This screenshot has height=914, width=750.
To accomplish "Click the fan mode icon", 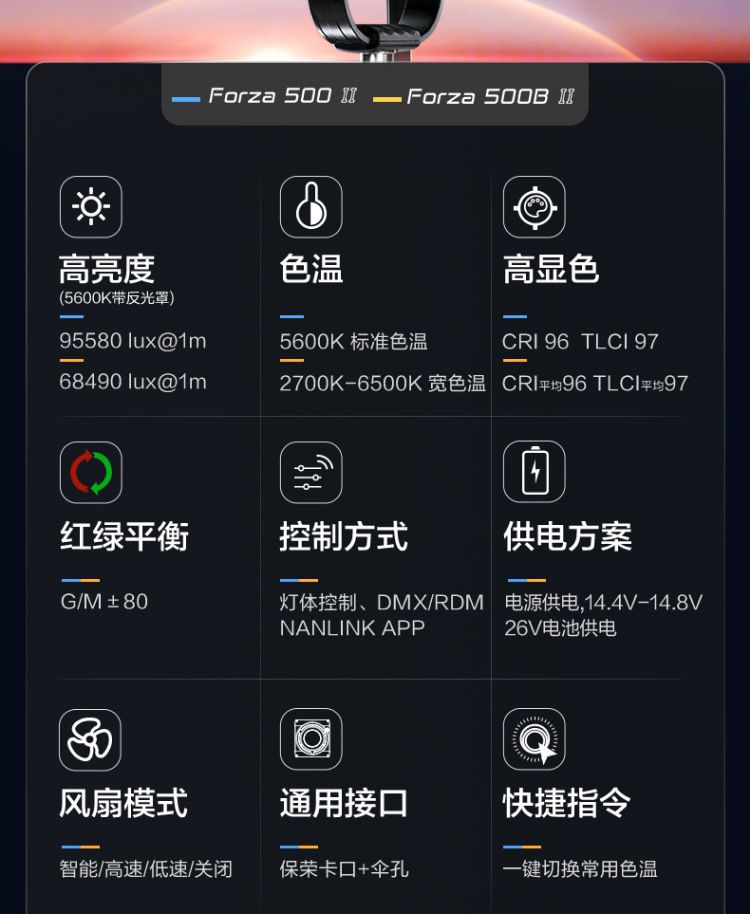I will 91,740.
